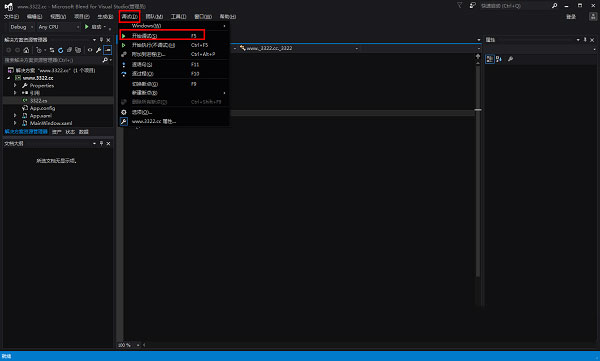
Task: Open the Debug configuration dropdown
Action: [x=21, y=27]
